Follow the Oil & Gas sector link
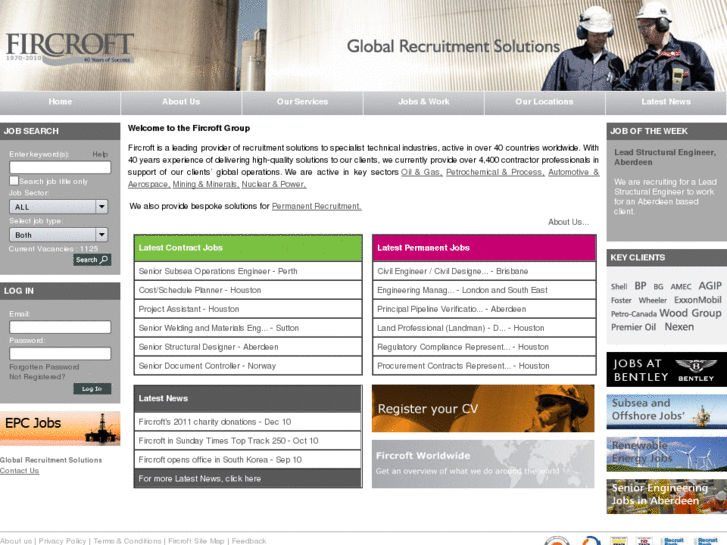The image size is (727, 545). coord(421,172)
